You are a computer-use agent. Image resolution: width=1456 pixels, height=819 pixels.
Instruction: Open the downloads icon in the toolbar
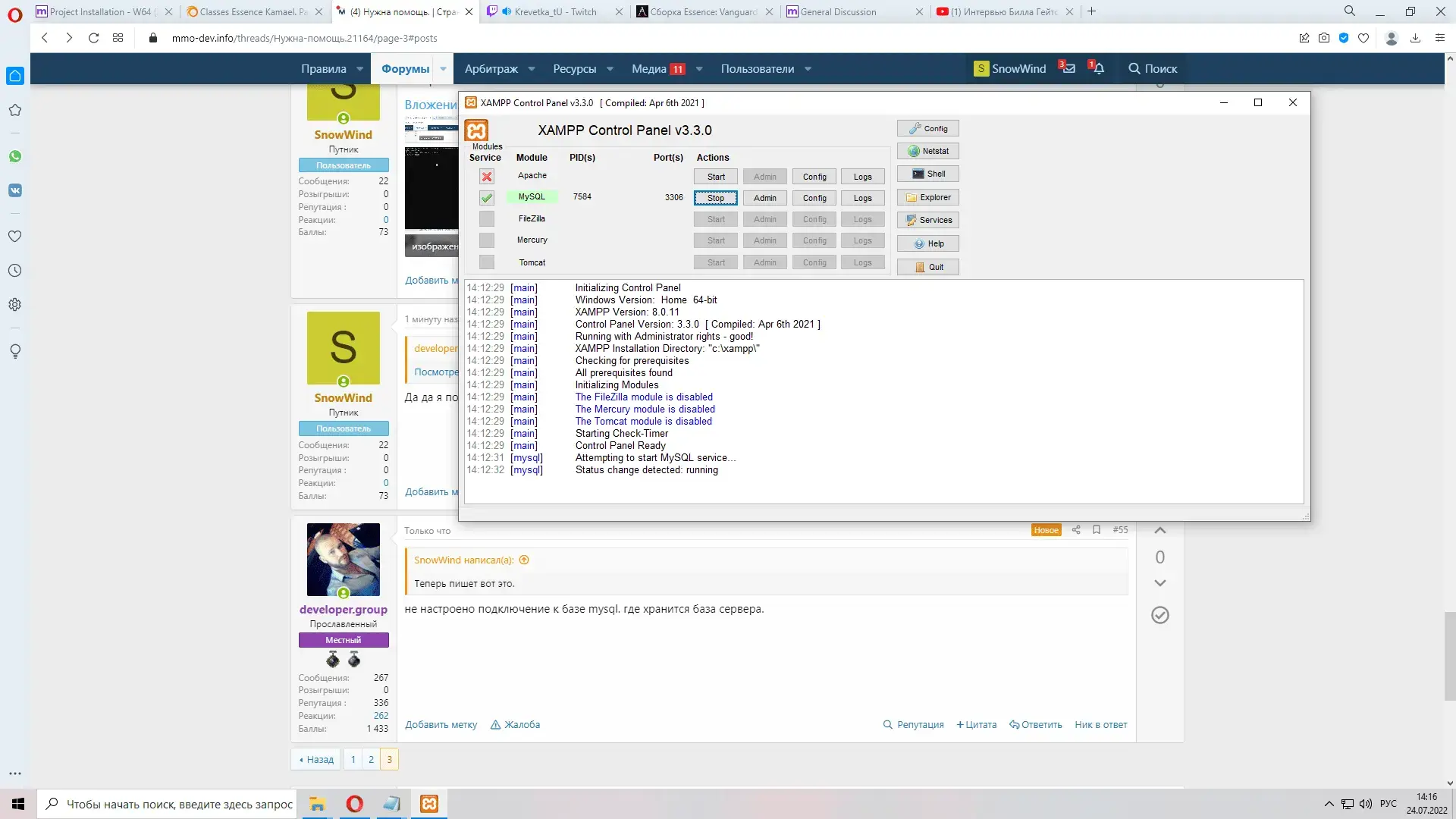tap(1415, 38)
